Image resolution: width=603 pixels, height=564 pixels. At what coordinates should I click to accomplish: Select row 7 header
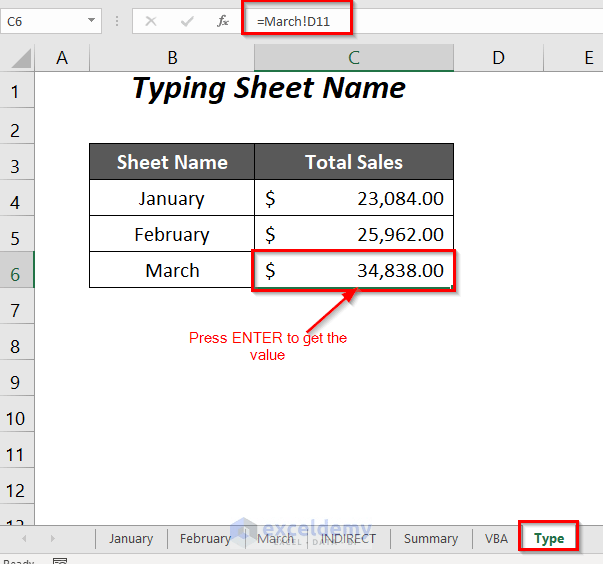click(15, 306)
